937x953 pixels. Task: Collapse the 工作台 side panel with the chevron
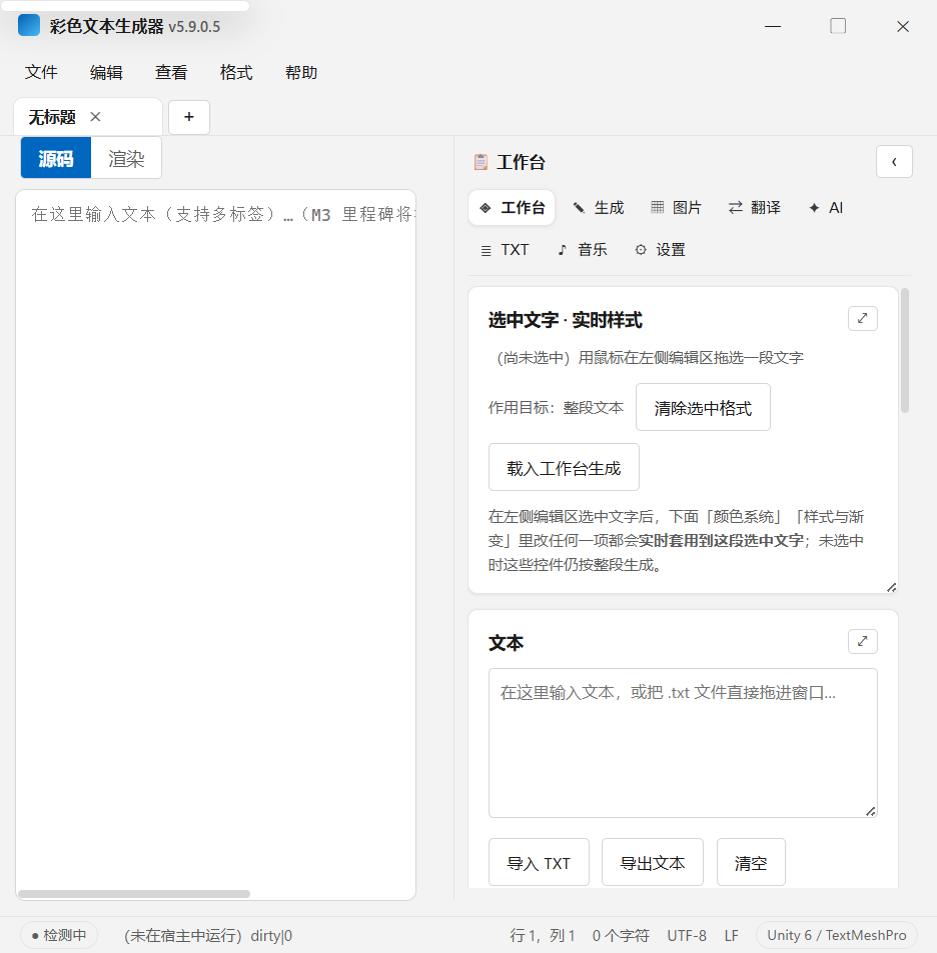point(894,162)
